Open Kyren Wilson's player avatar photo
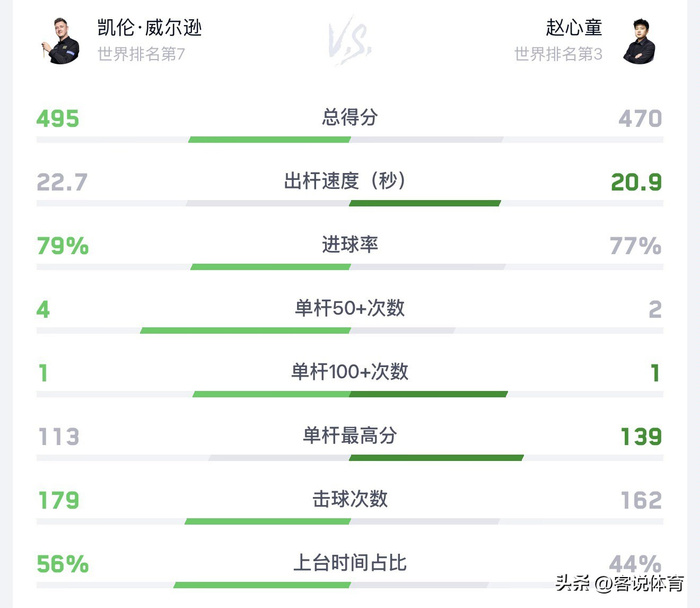Viewport: 700px width, 608px height. [x=61, y=41]
